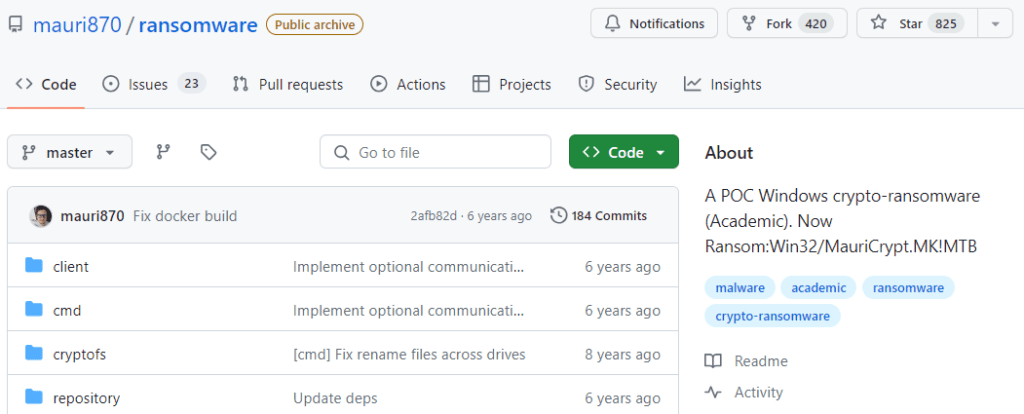
Task: Click commit hash 2afb82d
Action: pos(434,216)
